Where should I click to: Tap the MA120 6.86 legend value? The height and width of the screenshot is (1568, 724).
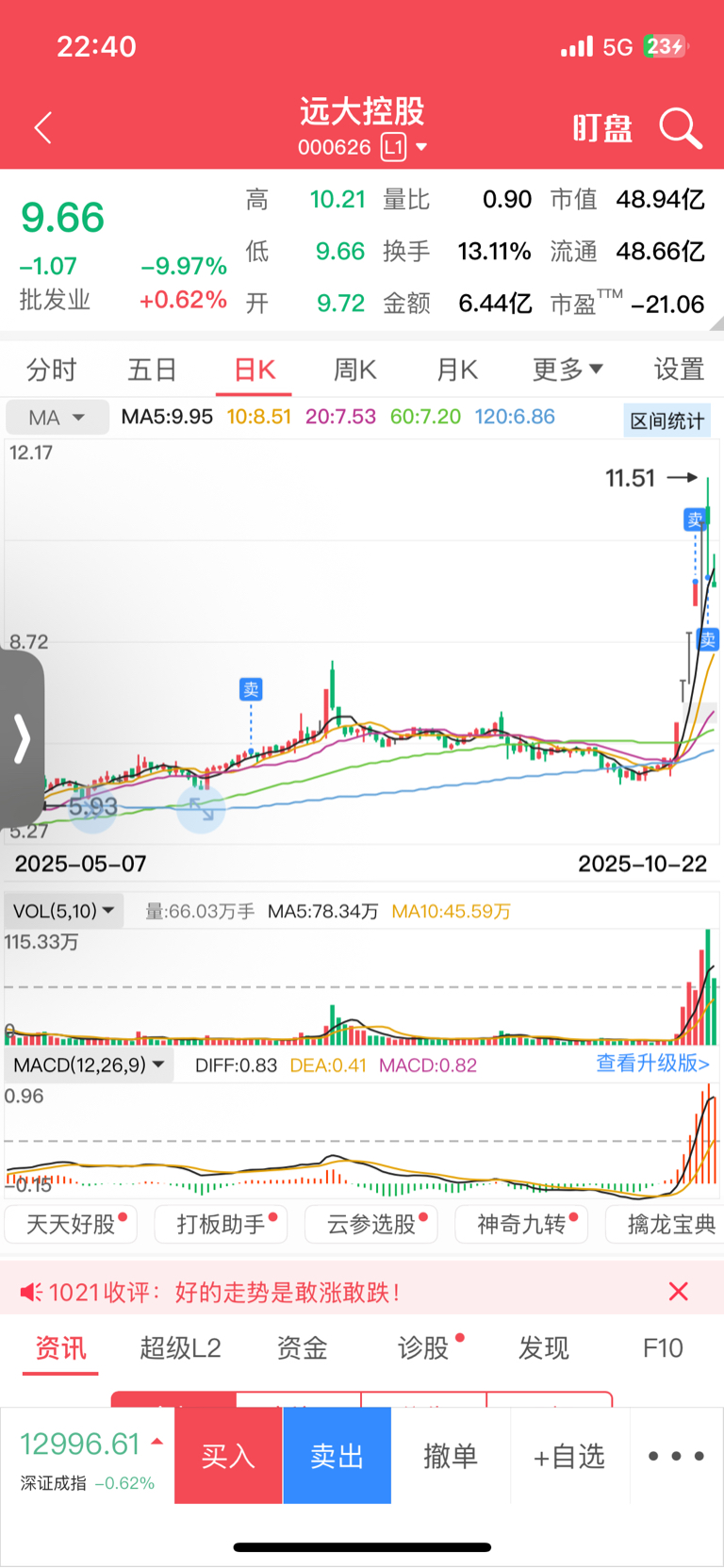[x=515, y=417]
